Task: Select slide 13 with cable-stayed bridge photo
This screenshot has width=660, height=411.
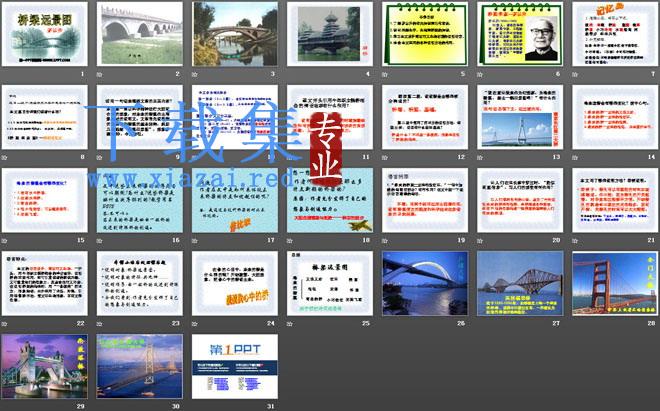Action: pos(520,117)
